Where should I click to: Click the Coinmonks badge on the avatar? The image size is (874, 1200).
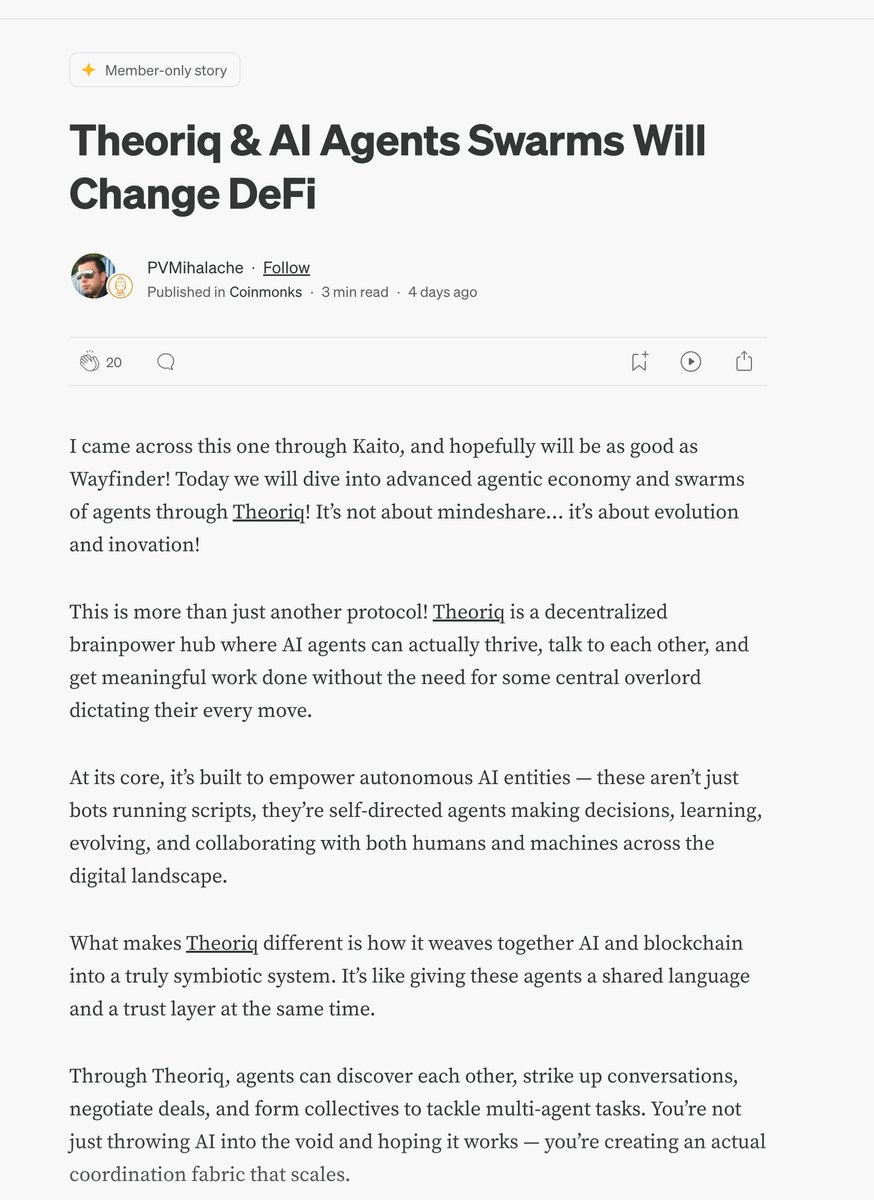coord(120,287)
